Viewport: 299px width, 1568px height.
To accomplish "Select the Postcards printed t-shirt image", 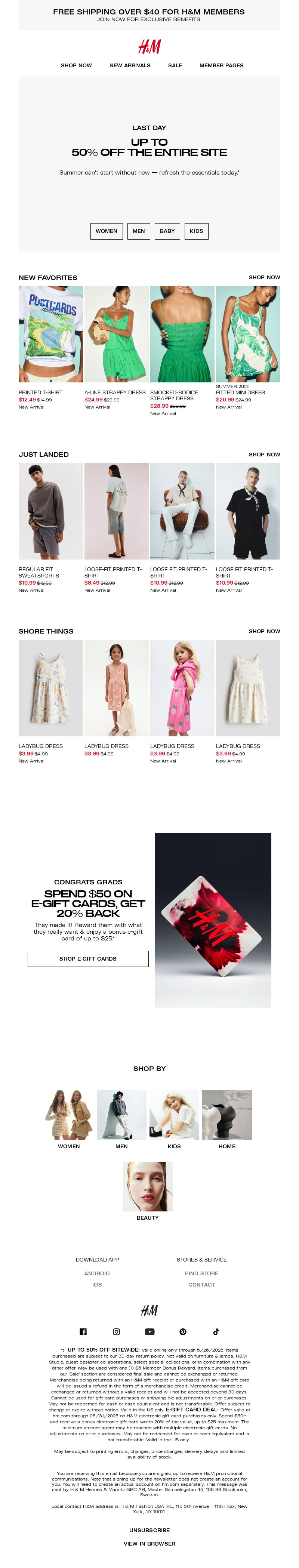I will pyautogui.click(x=50, y=334).
